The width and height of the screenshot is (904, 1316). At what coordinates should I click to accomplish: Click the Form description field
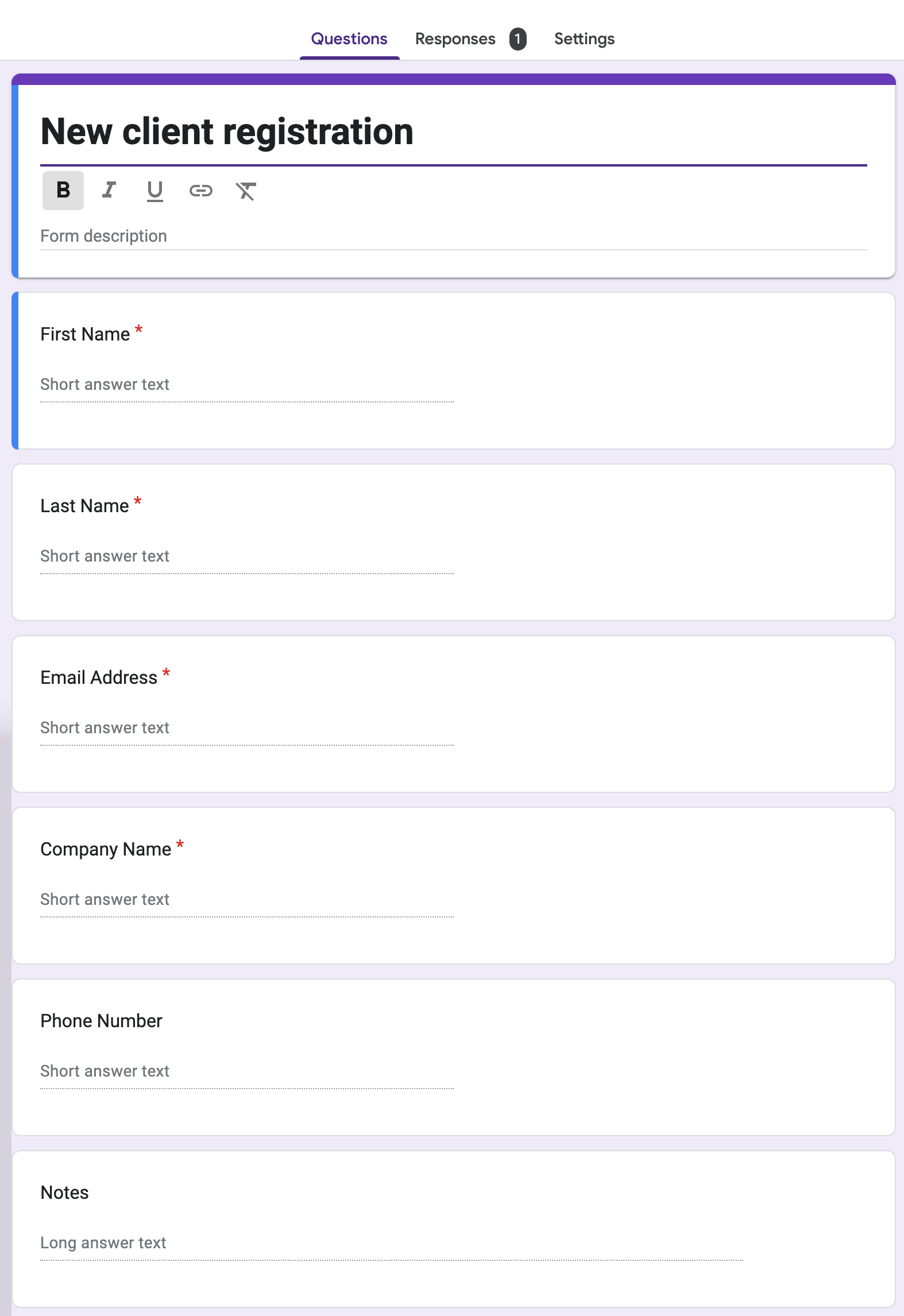(453, 236)
